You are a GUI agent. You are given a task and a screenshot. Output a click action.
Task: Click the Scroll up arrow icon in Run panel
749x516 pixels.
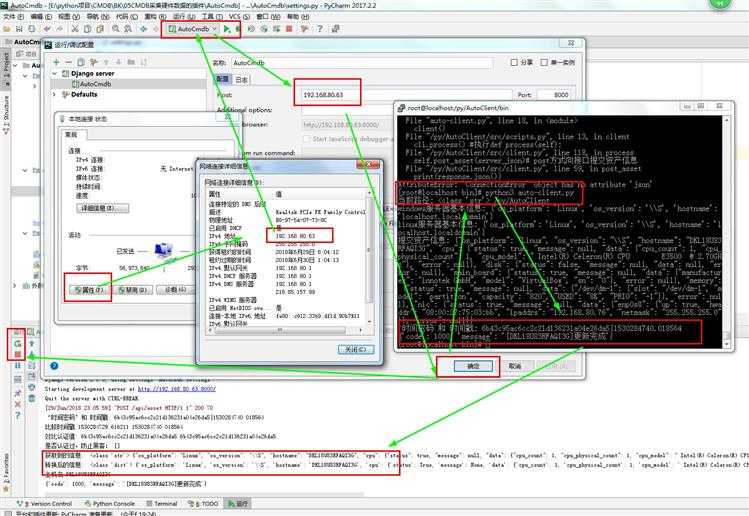tap(32, 344)
